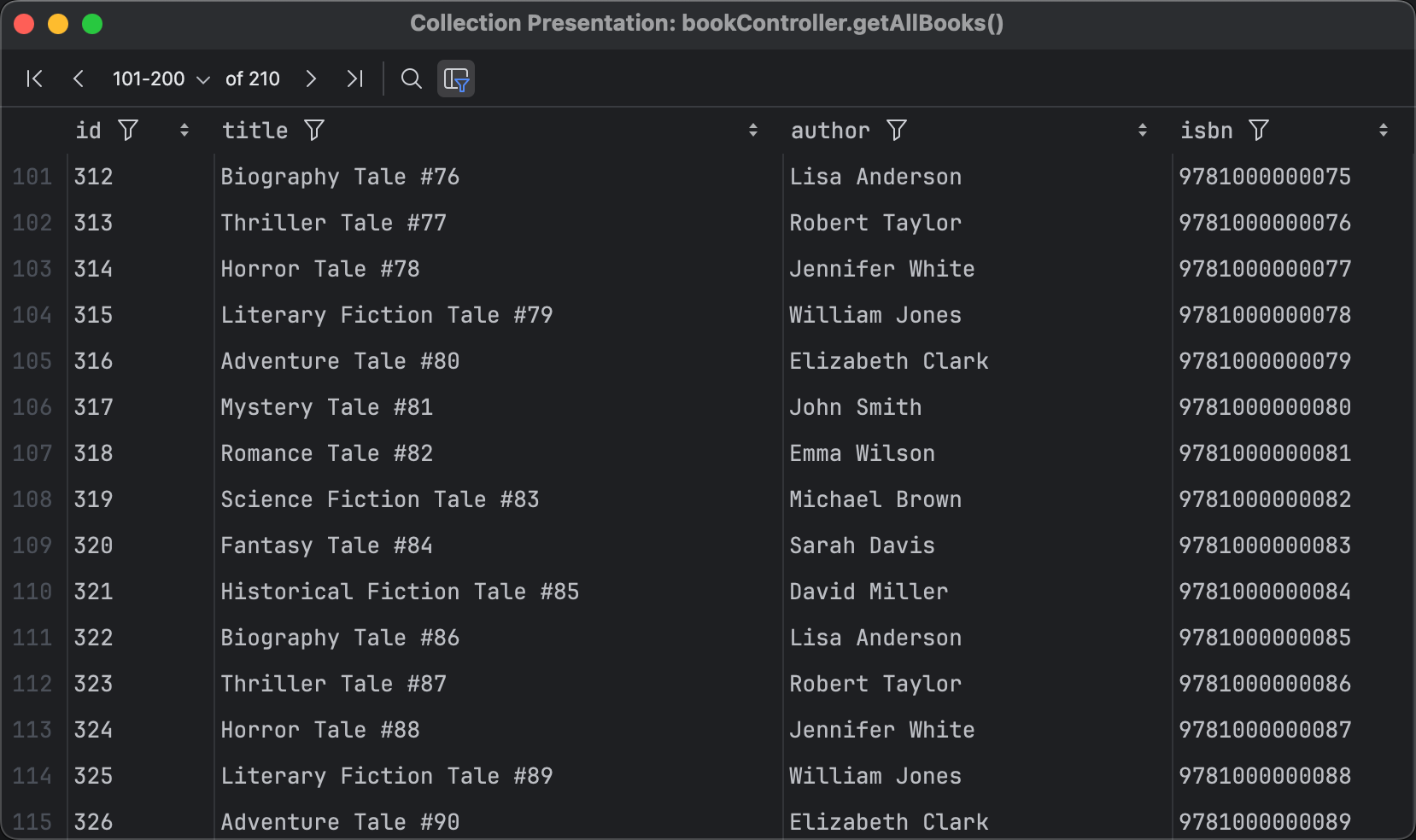Expand the sort control on the title column
Viewport: 1416px width, 840px height.
pyautogui.click(x=753, y=130)
